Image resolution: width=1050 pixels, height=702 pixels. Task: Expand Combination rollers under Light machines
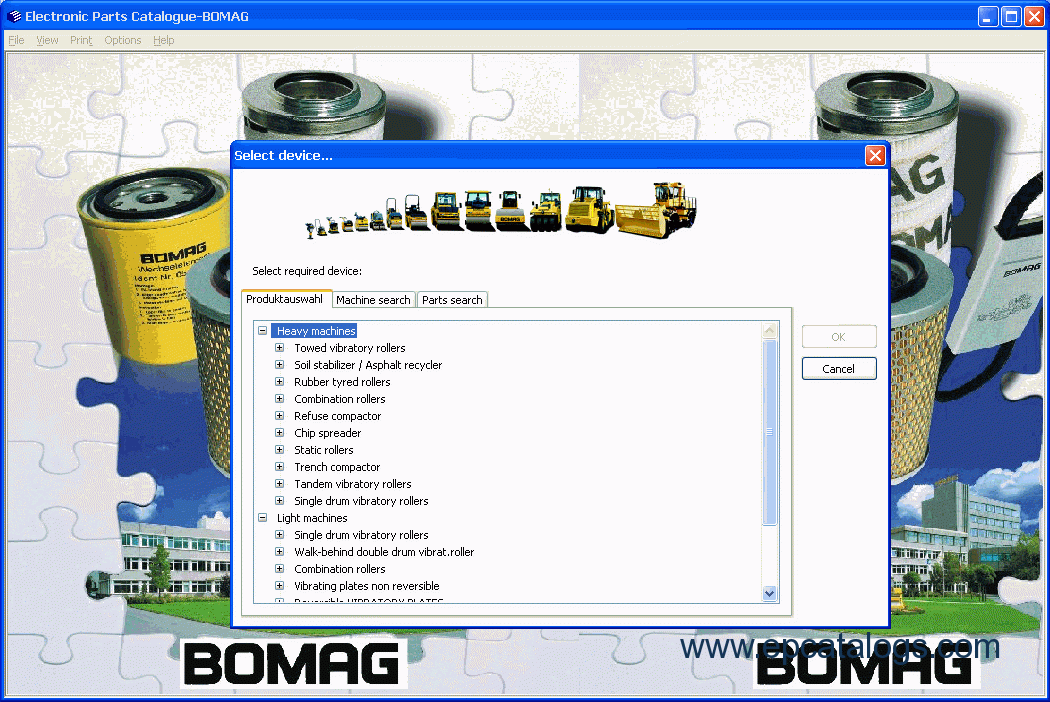tap(280, 569)
